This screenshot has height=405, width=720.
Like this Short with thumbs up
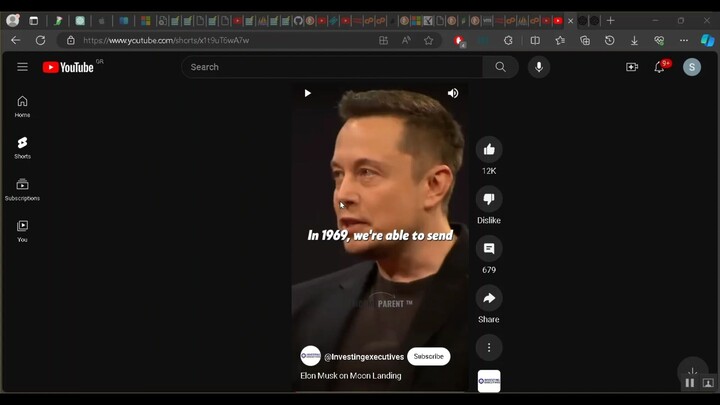489,149
